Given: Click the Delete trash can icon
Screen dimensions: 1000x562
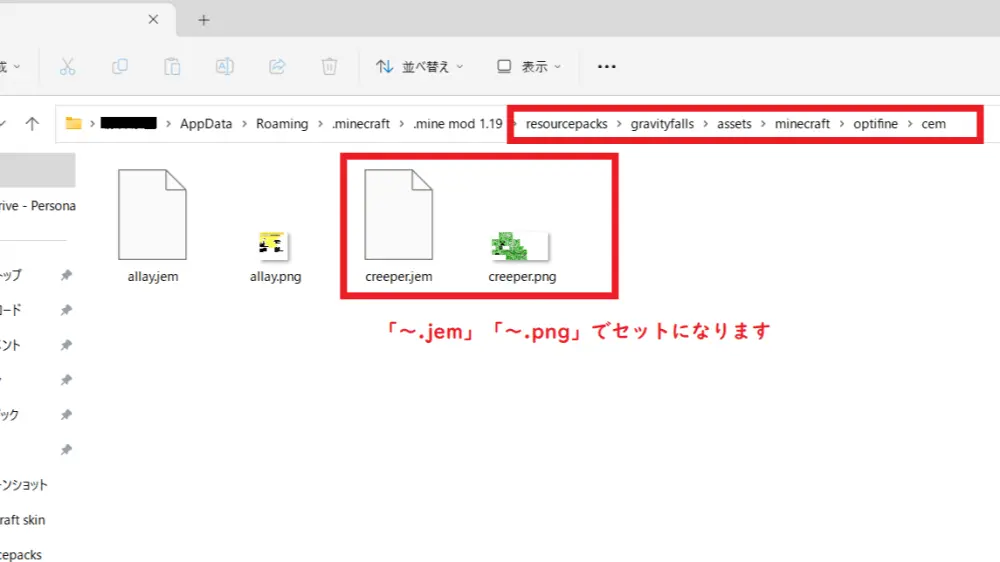Looking at the screenshot, I should (329, 66).
